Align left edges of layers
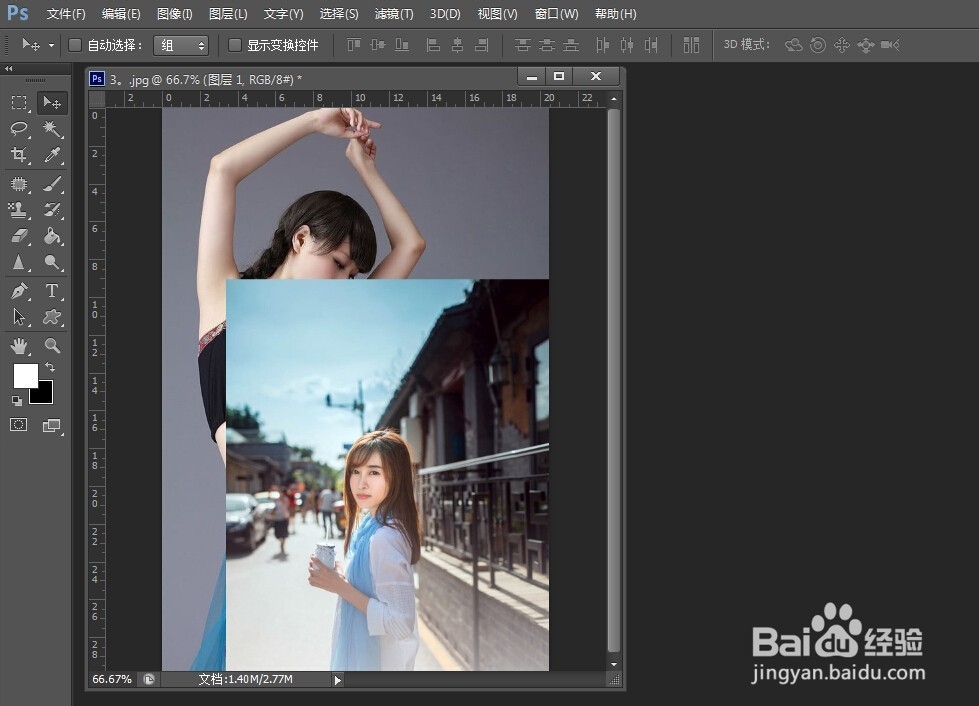The width and height of the screenshot is (979, 706). tap(433, 45)
